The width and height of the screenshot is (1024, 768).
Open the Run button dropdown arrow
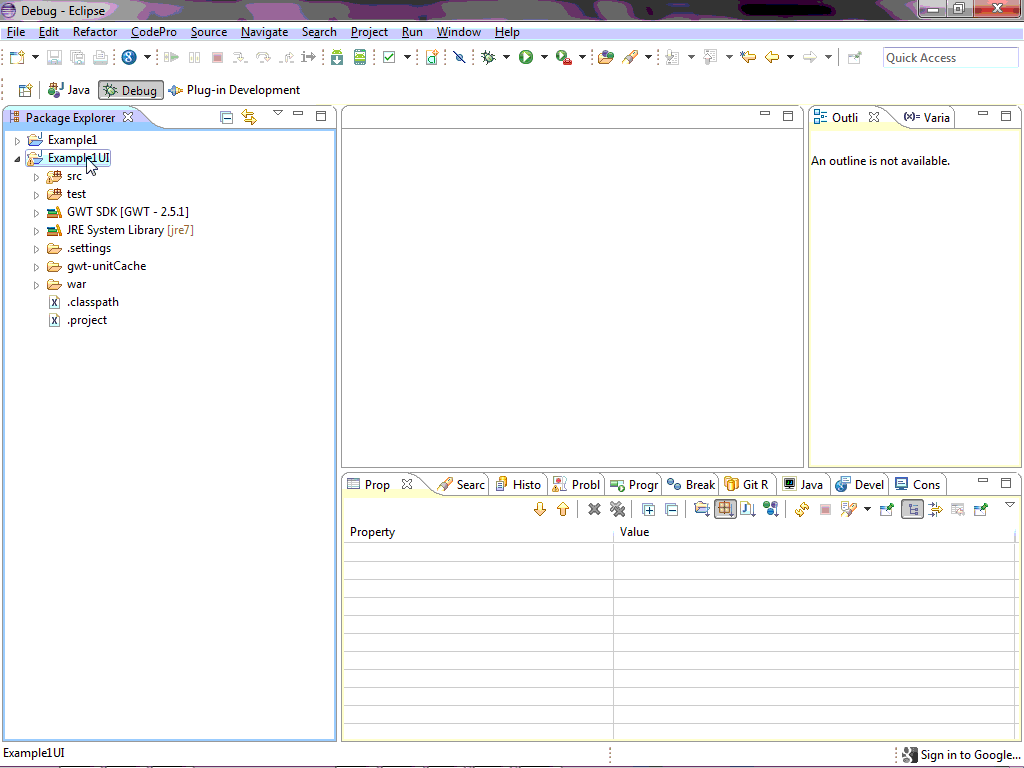point(544,57)
